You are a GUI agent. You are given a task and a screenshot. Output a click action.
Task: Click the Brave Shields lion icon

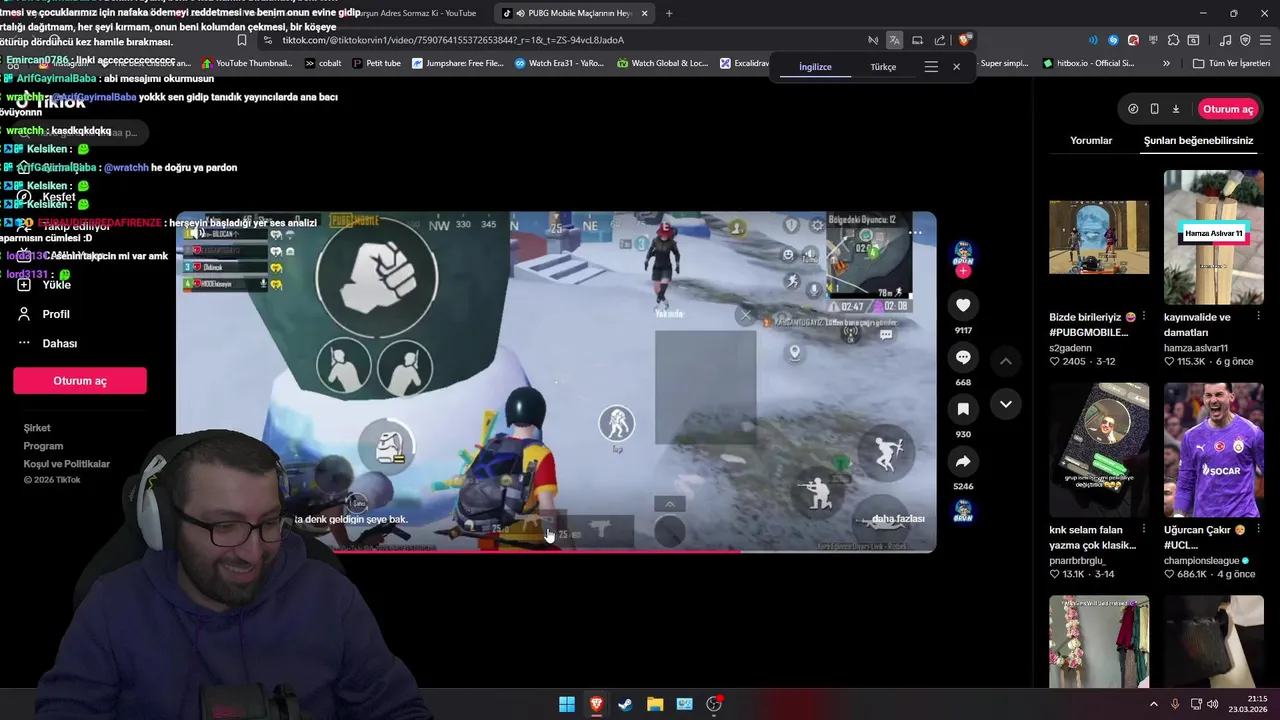[964, 40]
